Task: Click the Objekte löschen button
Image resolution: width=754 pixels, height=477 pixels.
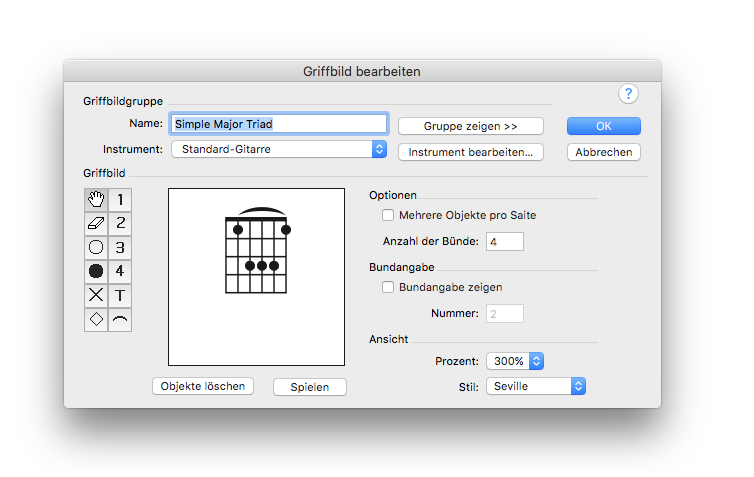Action: [203, 386]
